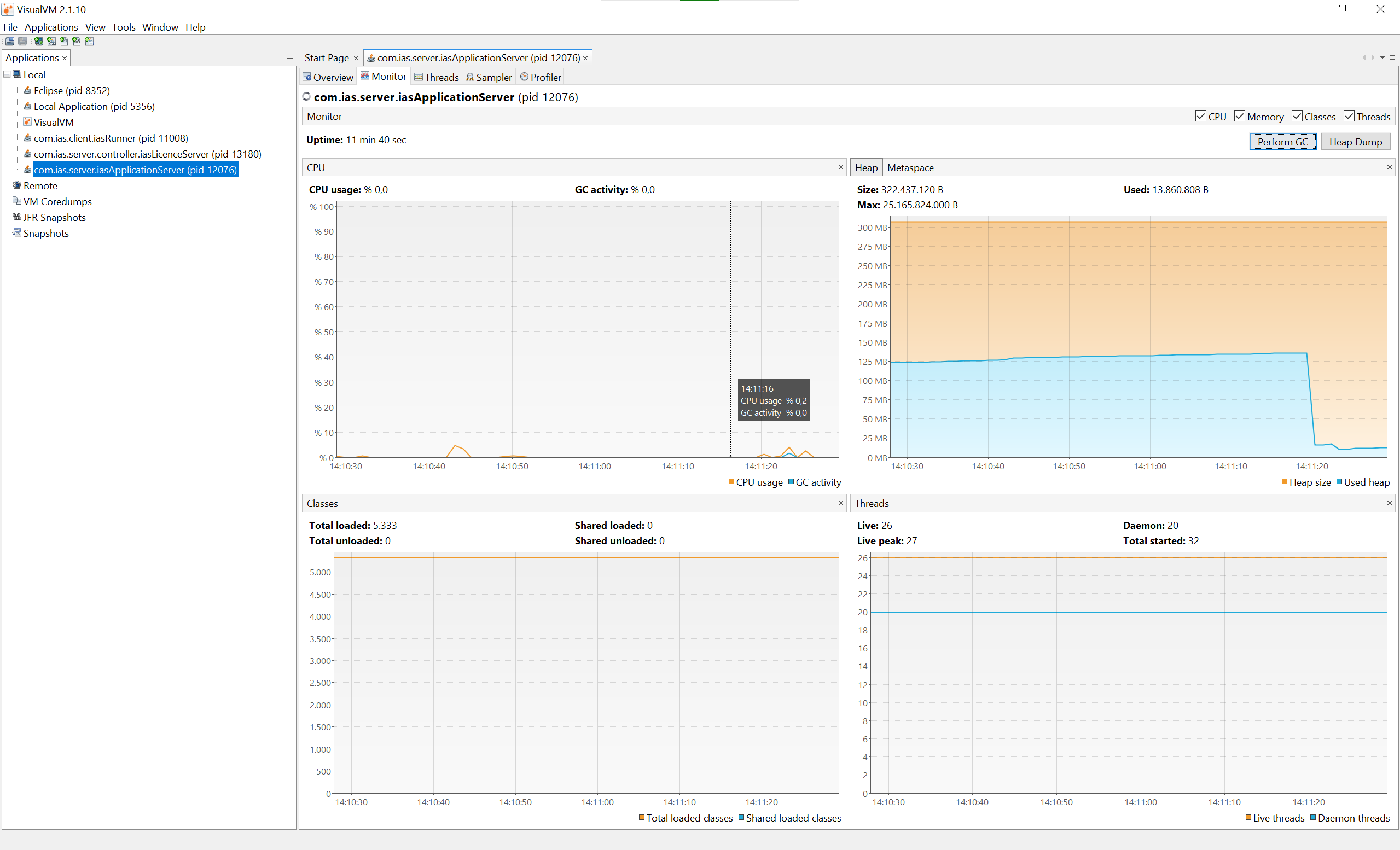Click the Add VM Coredump toolbar icon

pyautogui.click(x=63, y=42)
